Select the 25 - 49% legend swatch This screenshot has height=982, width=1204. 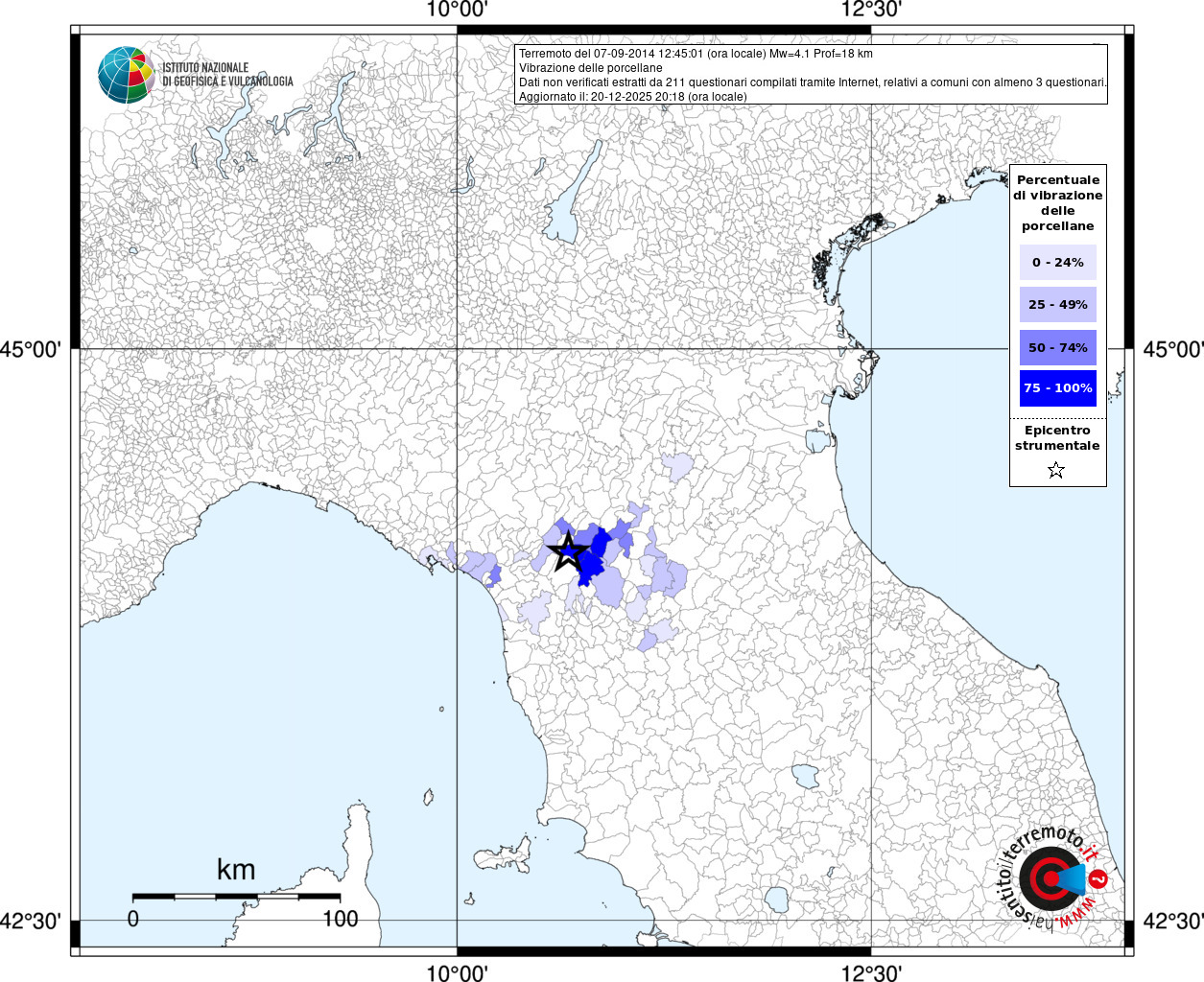pos(1057,304)
